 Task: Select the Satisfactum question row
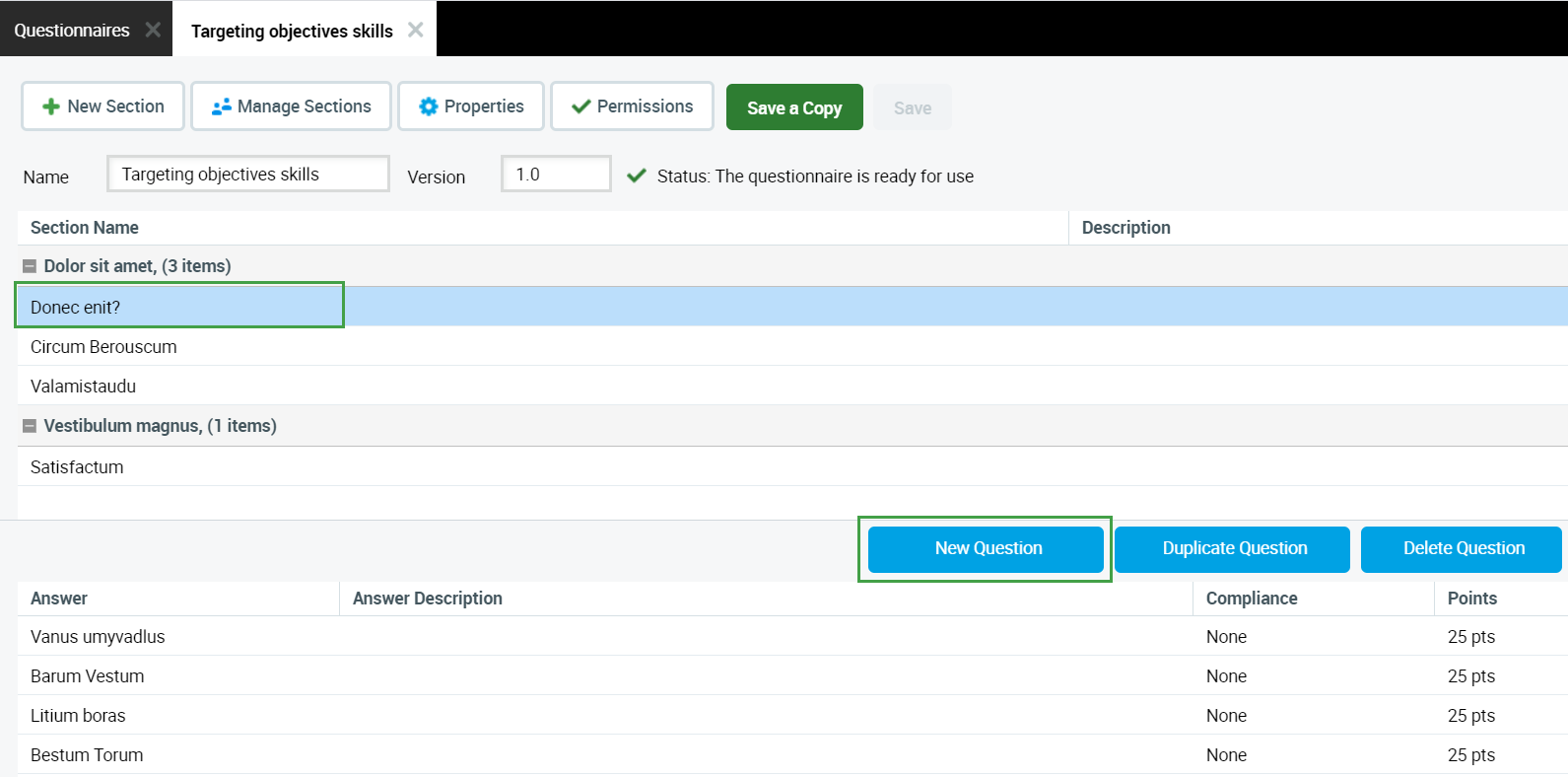pyautogui.click(x=77, y=467)
